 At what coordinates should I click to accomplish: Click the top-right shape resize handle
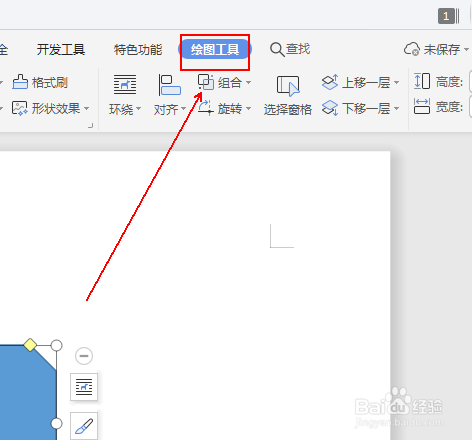[57, 346]
